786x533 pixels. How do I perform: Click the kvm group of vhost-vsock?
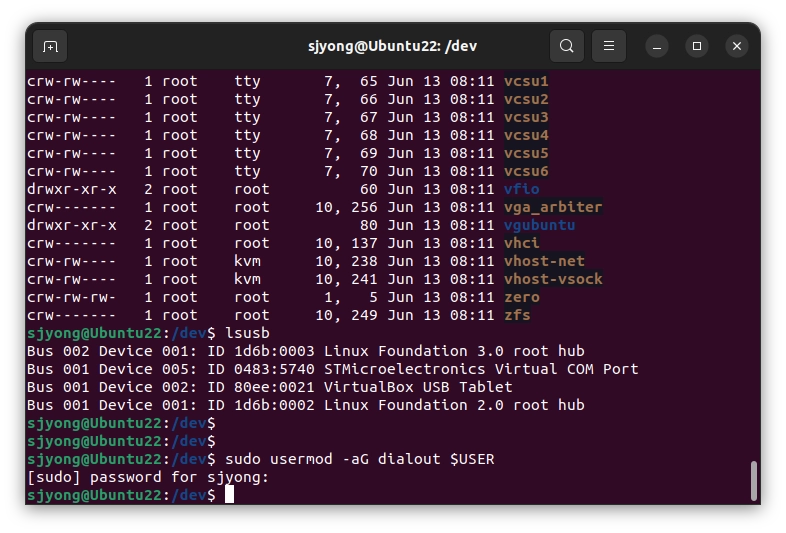coord(248,279)
